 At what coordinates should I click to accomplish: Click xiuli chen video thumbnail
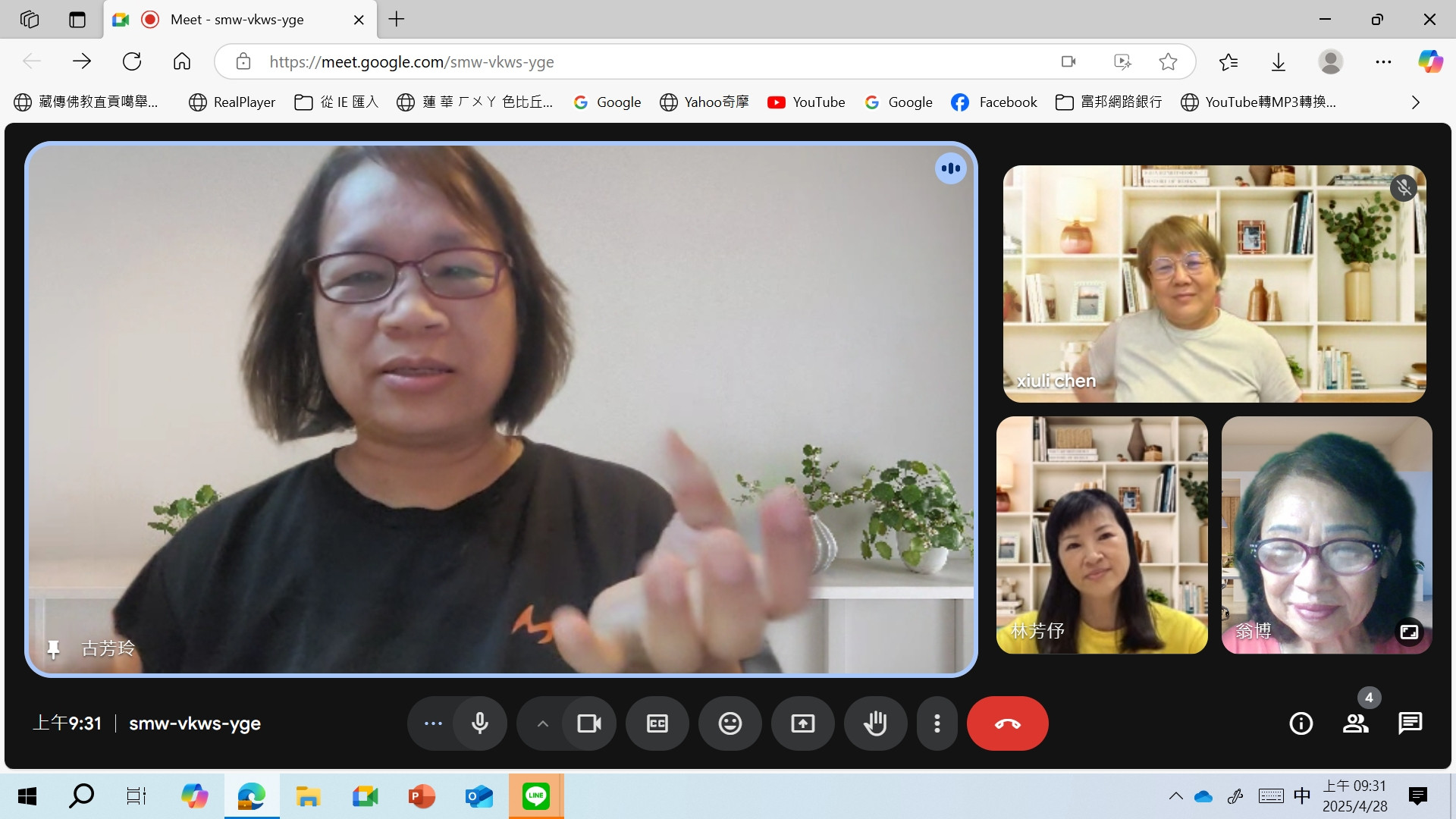pos(1214,284)
